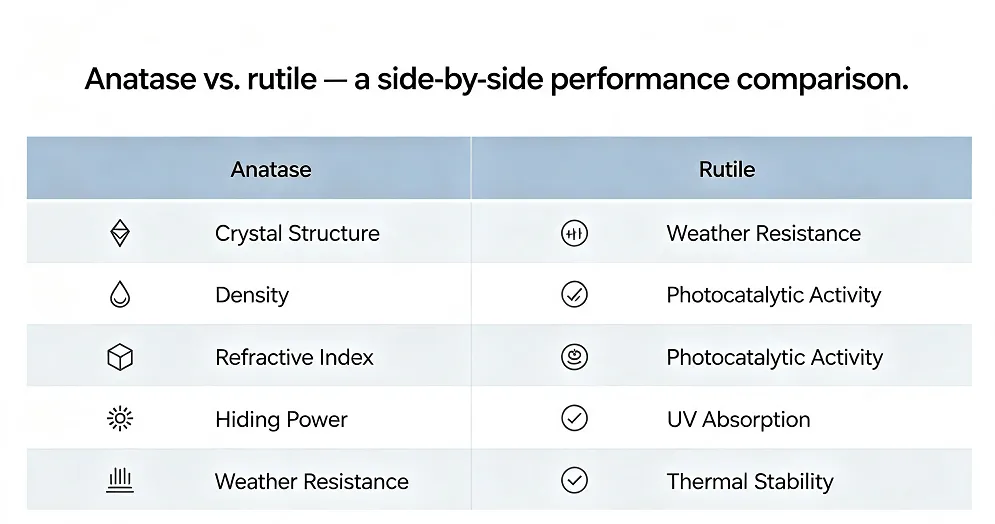
Task: Click the checkmark circle beside Thermal Stability
Action: [574, 480]
